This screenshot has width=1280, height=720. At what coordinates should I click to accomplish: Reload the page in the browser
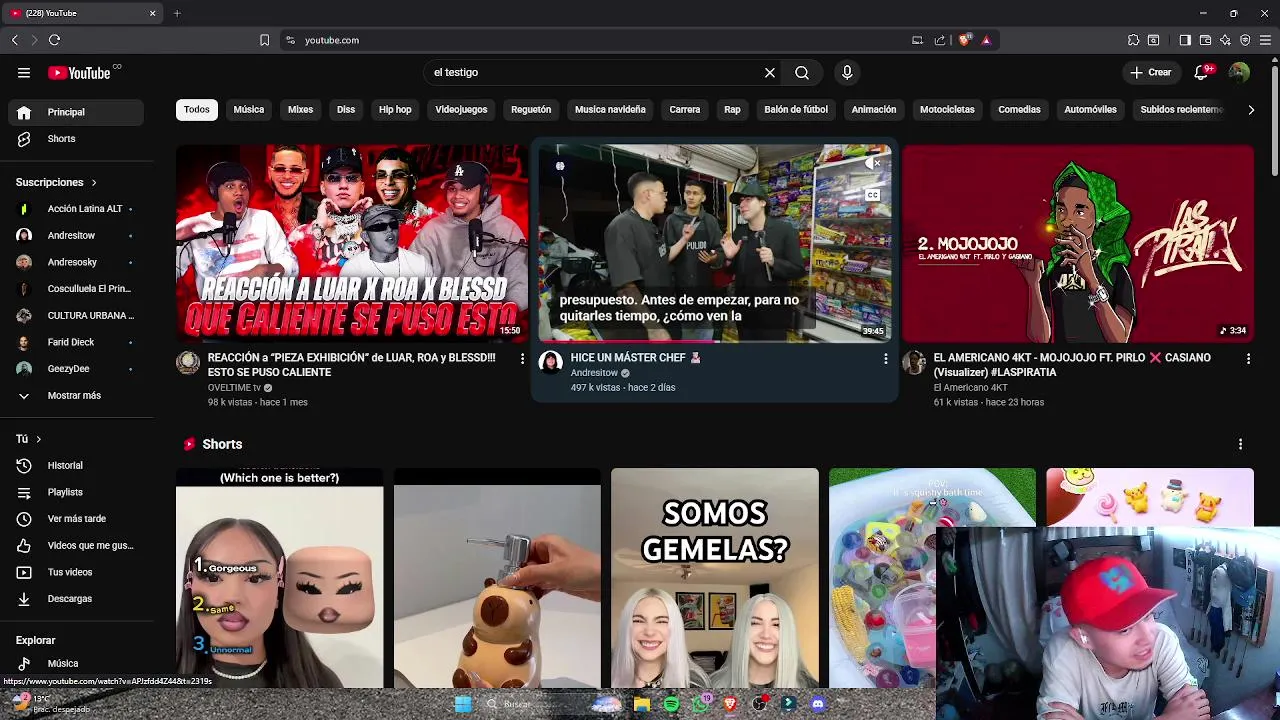(54, 40)
